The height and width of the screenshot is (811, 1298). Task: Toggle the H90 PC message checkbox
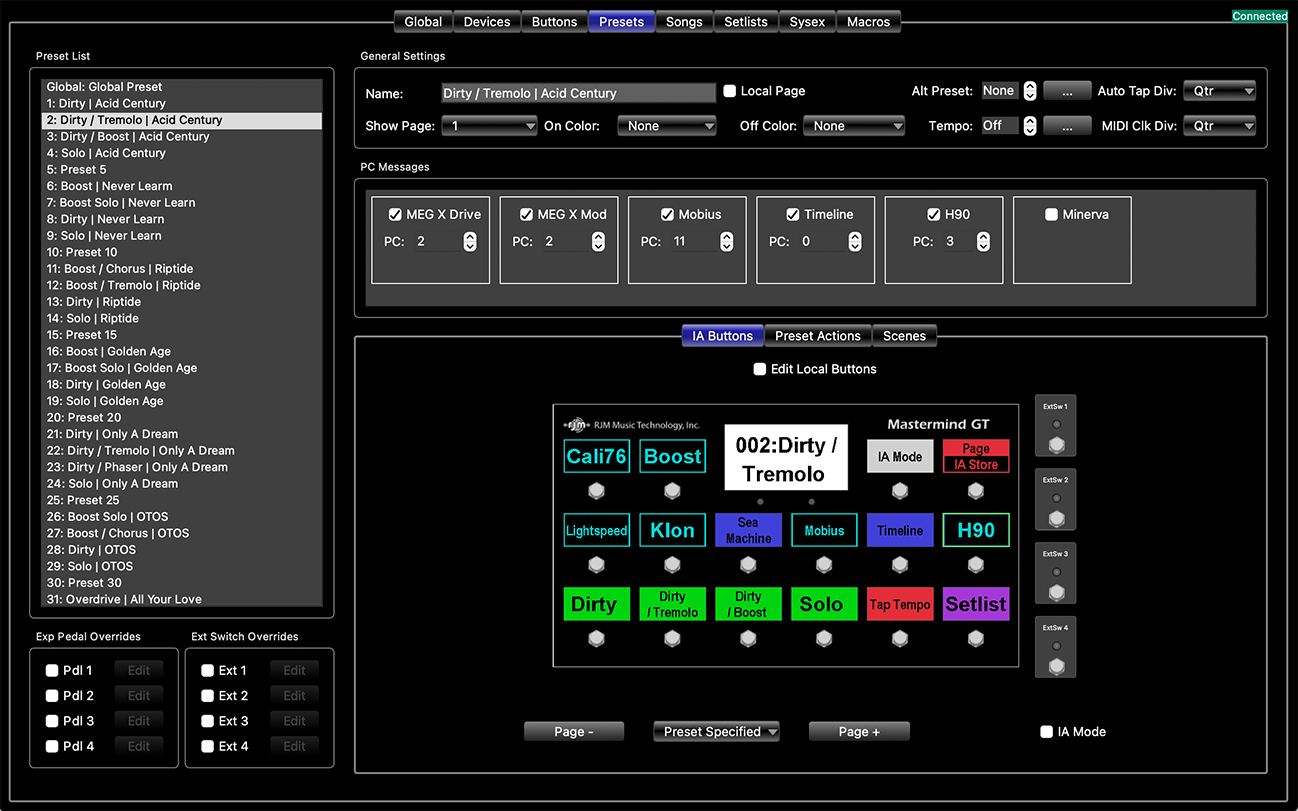click(933, 214)
